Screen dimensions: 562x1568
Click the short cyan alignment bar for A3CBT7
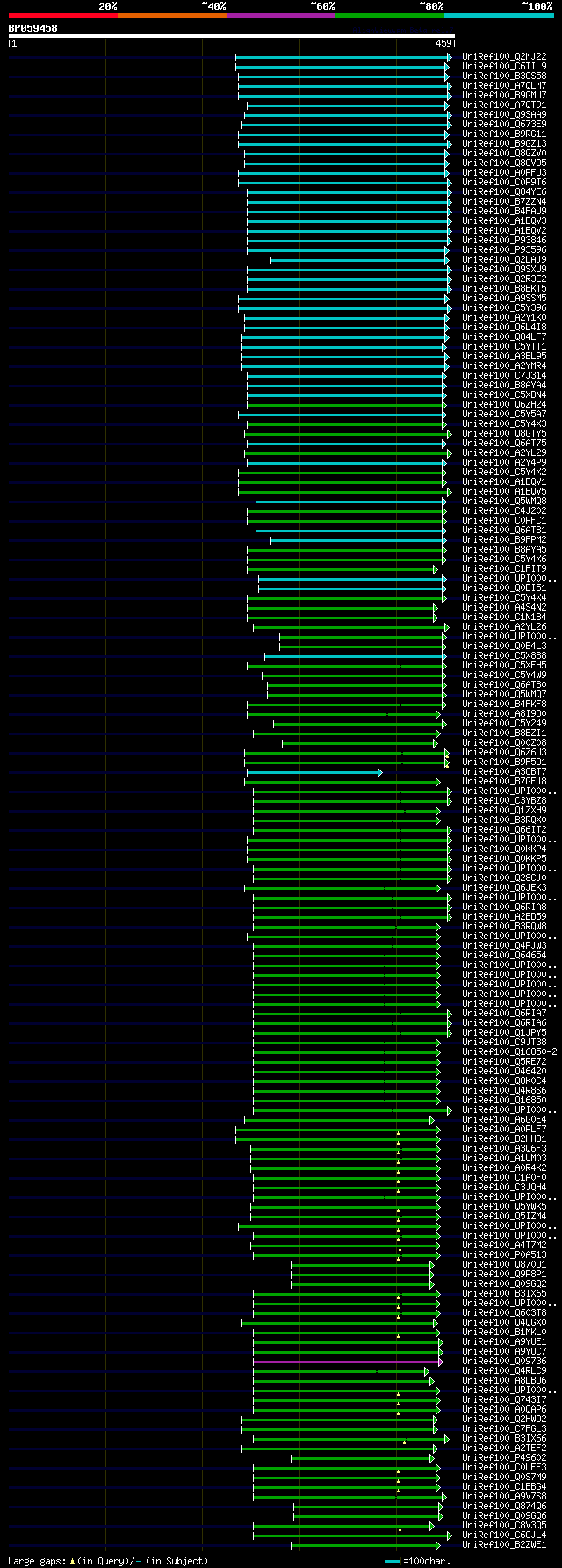click(x=314, y=772)
